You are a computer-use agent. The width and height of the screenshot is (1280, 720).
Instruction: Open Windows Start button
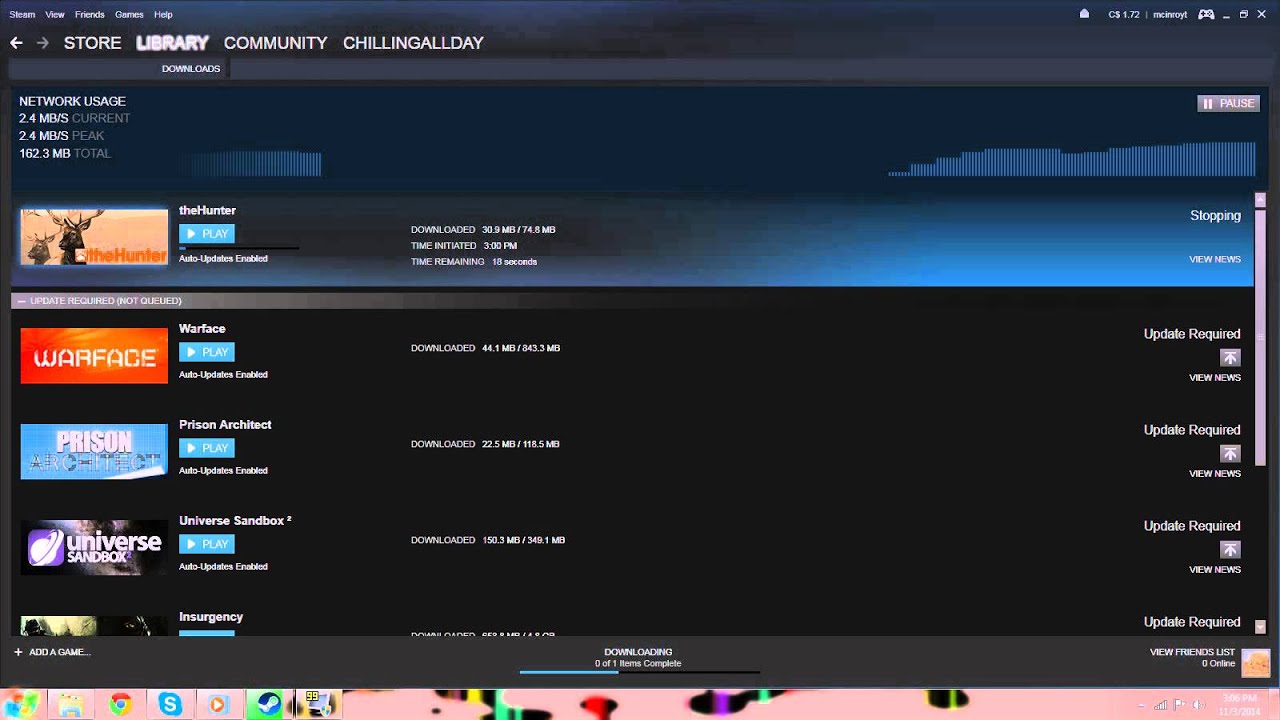pyautogui.click(x=21, y=704)
